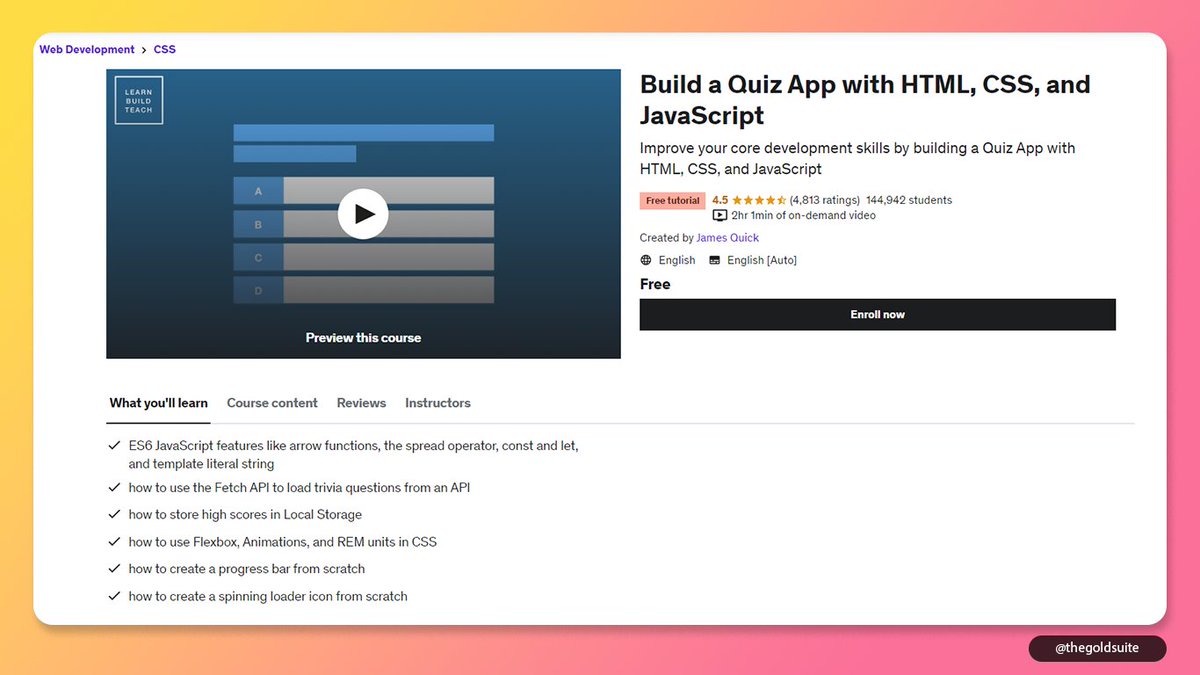This screenshot has width=1200, height=675.
Task: Open instructor James Quick's profile link
Action: [x=727, y=237]
